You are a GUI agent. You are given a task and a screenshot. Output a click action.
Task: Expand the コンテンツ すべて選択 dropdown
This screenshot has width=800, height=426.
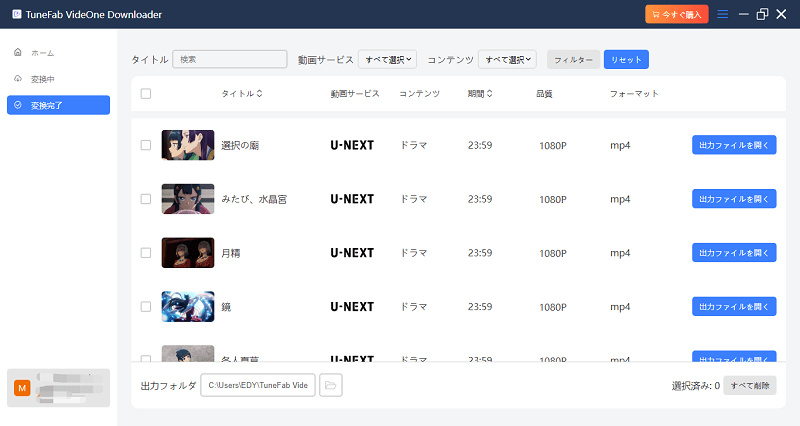tap(507, 60)
